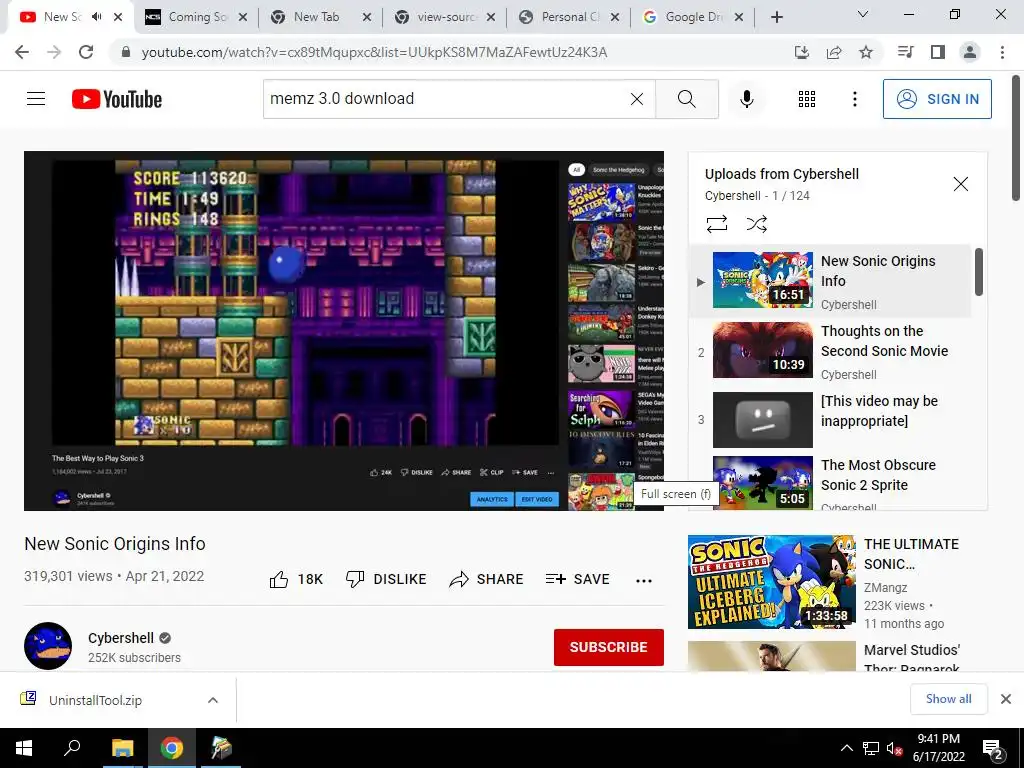Image resolution: width=1024 pixels, height=768 pixels.
Task: Open the Windows notification center
Action: [x=993, y=749]
